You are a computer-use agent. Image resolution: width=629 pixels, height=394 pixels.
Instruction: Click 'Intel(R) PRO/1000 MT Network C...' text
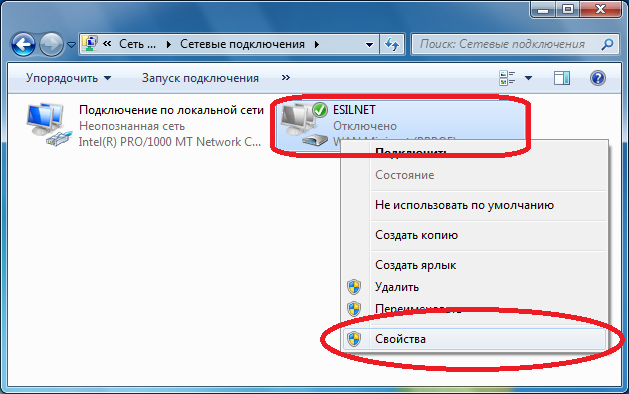170,142
